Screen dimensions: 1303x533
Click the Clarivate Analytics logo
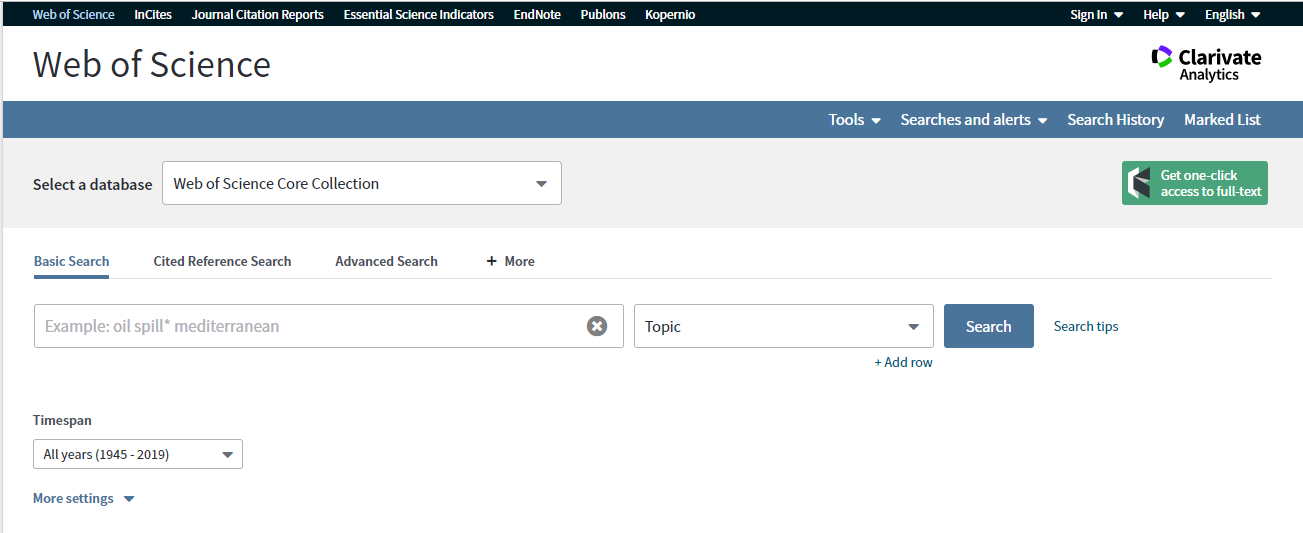(1206, 64)
